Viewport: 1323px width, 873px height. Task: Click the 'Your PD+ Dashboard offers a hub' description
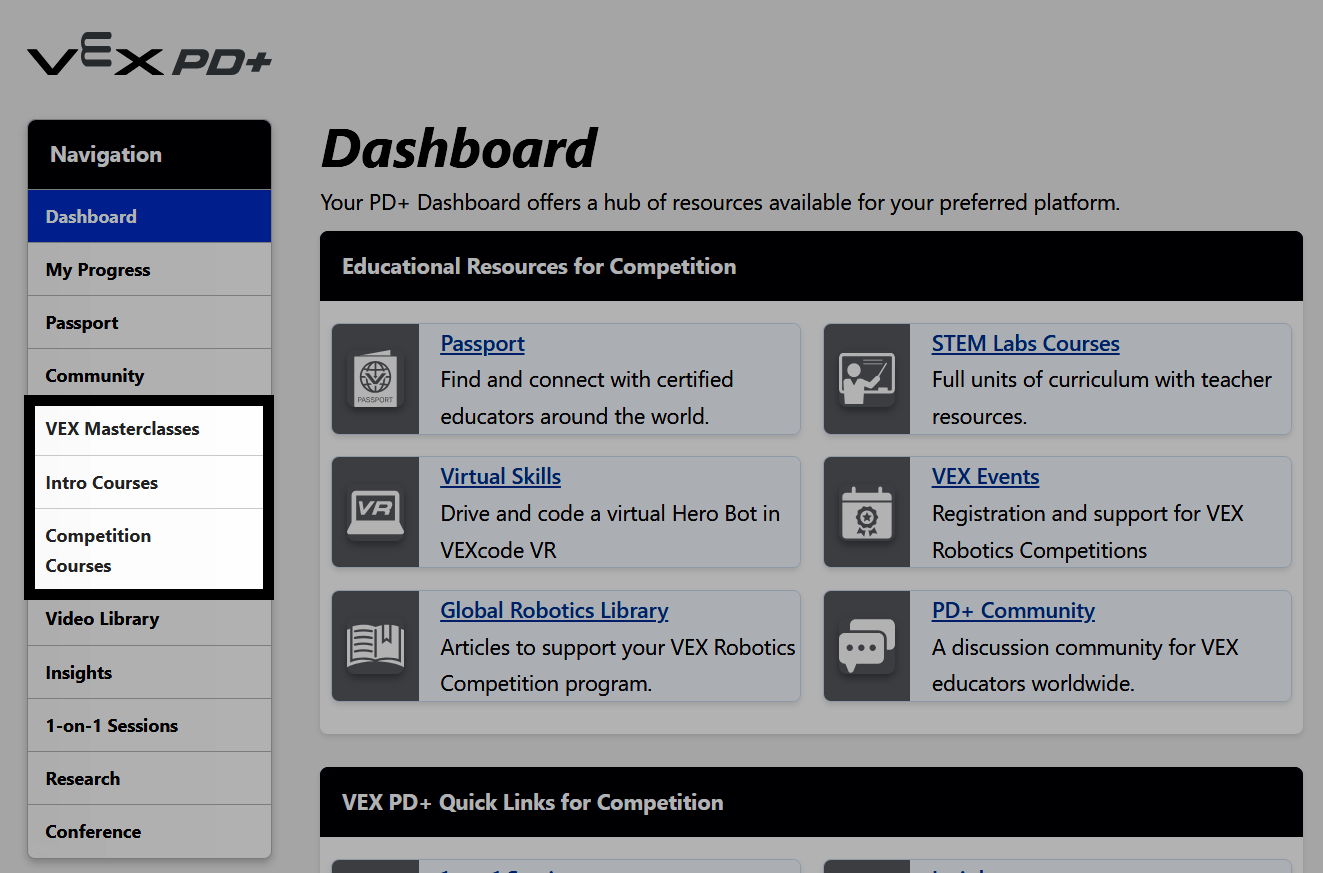click(x=720, y=202)
